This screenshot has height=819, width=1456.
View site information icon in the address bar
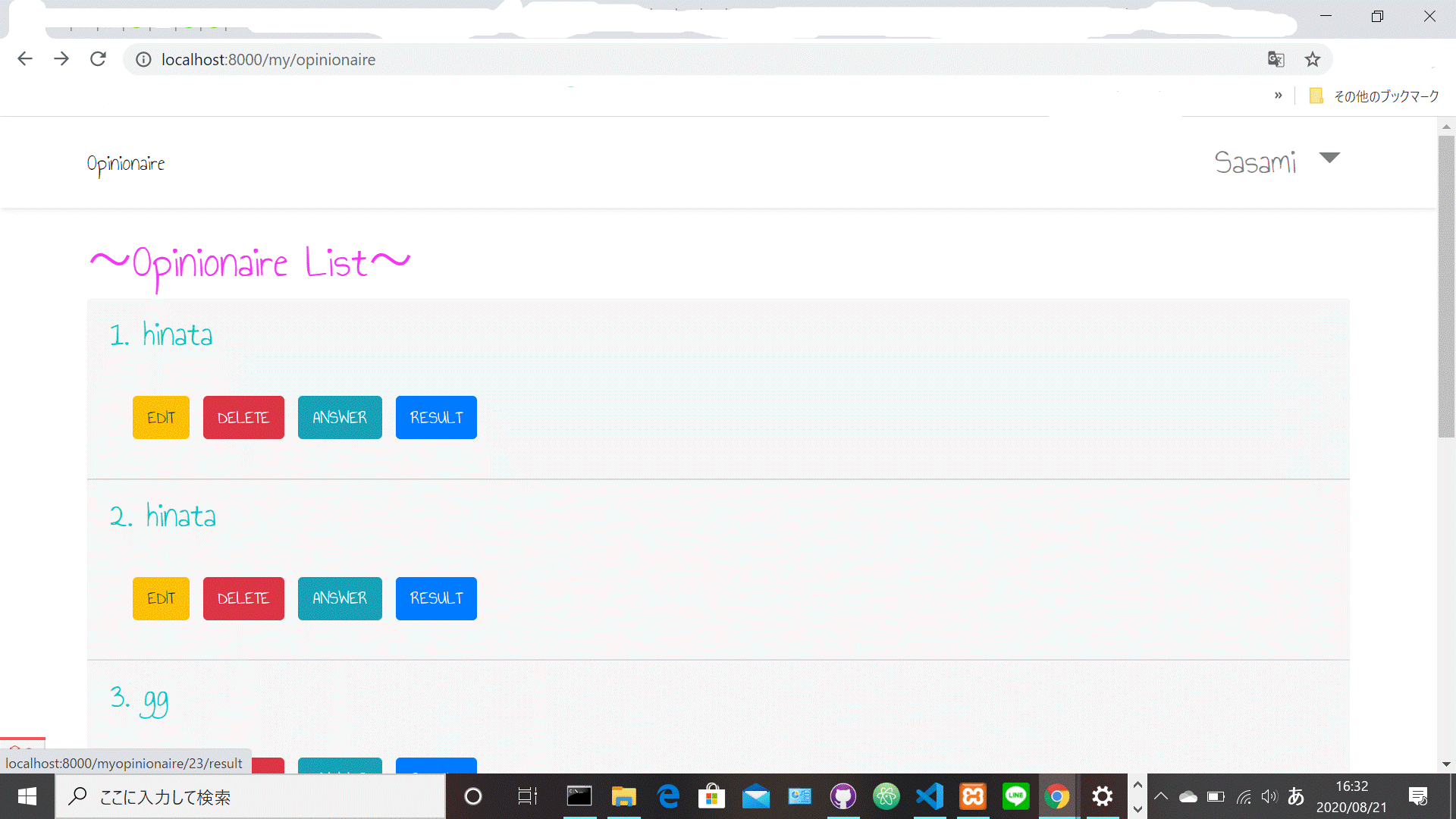143,59
